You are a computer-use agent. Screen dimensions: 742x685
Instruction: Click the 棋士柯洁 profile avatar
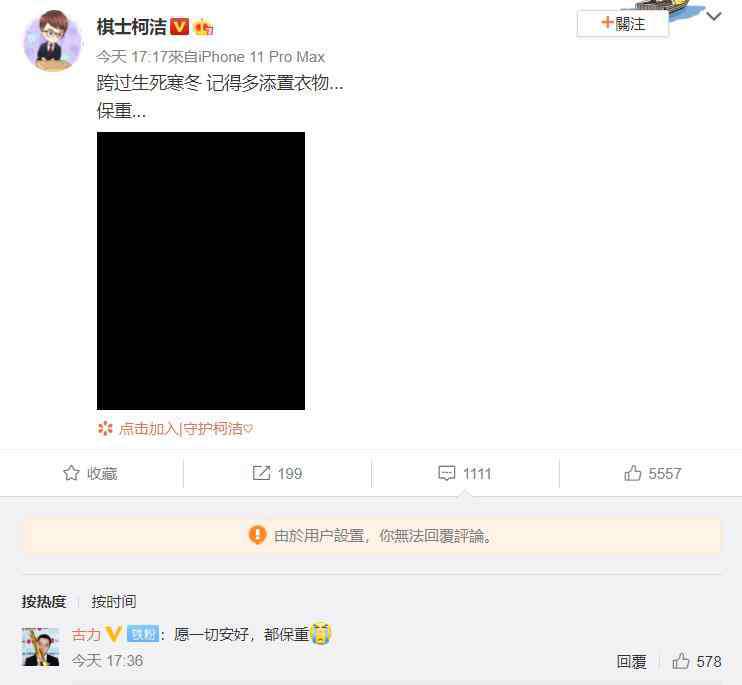tap(52, 40)
